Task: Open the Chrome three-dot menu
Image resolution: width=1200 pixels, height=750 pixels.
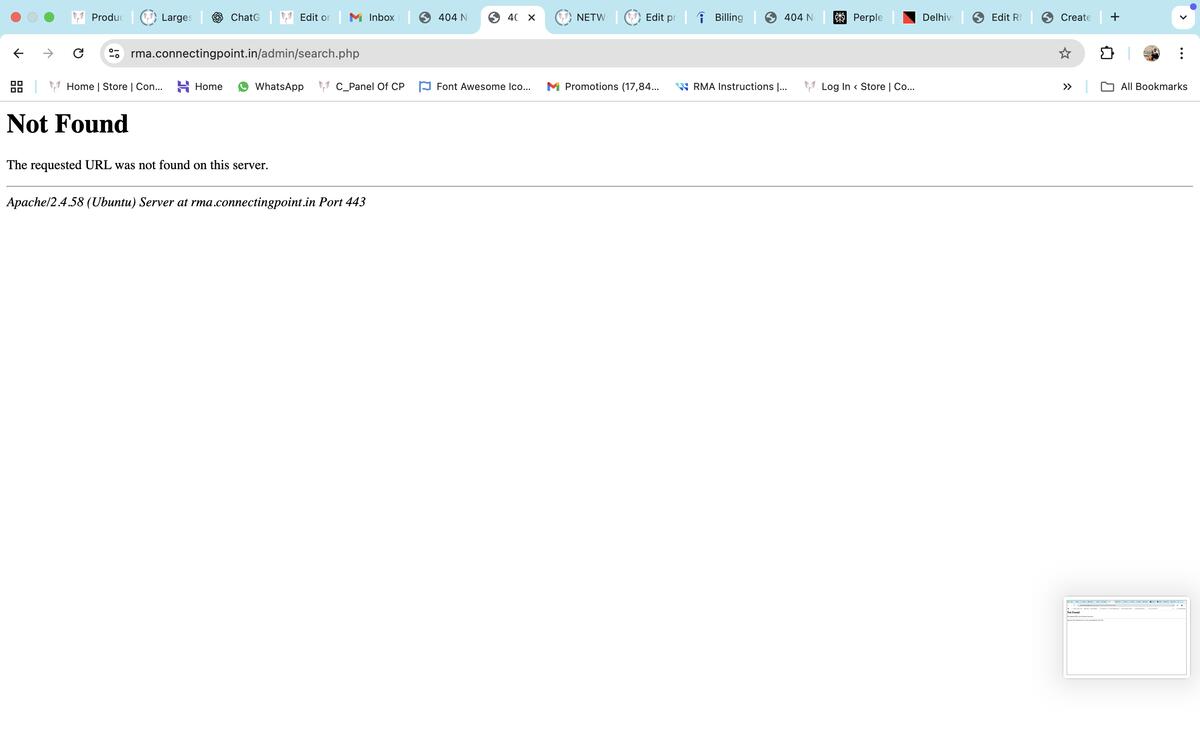Action: coord(1181,53)
